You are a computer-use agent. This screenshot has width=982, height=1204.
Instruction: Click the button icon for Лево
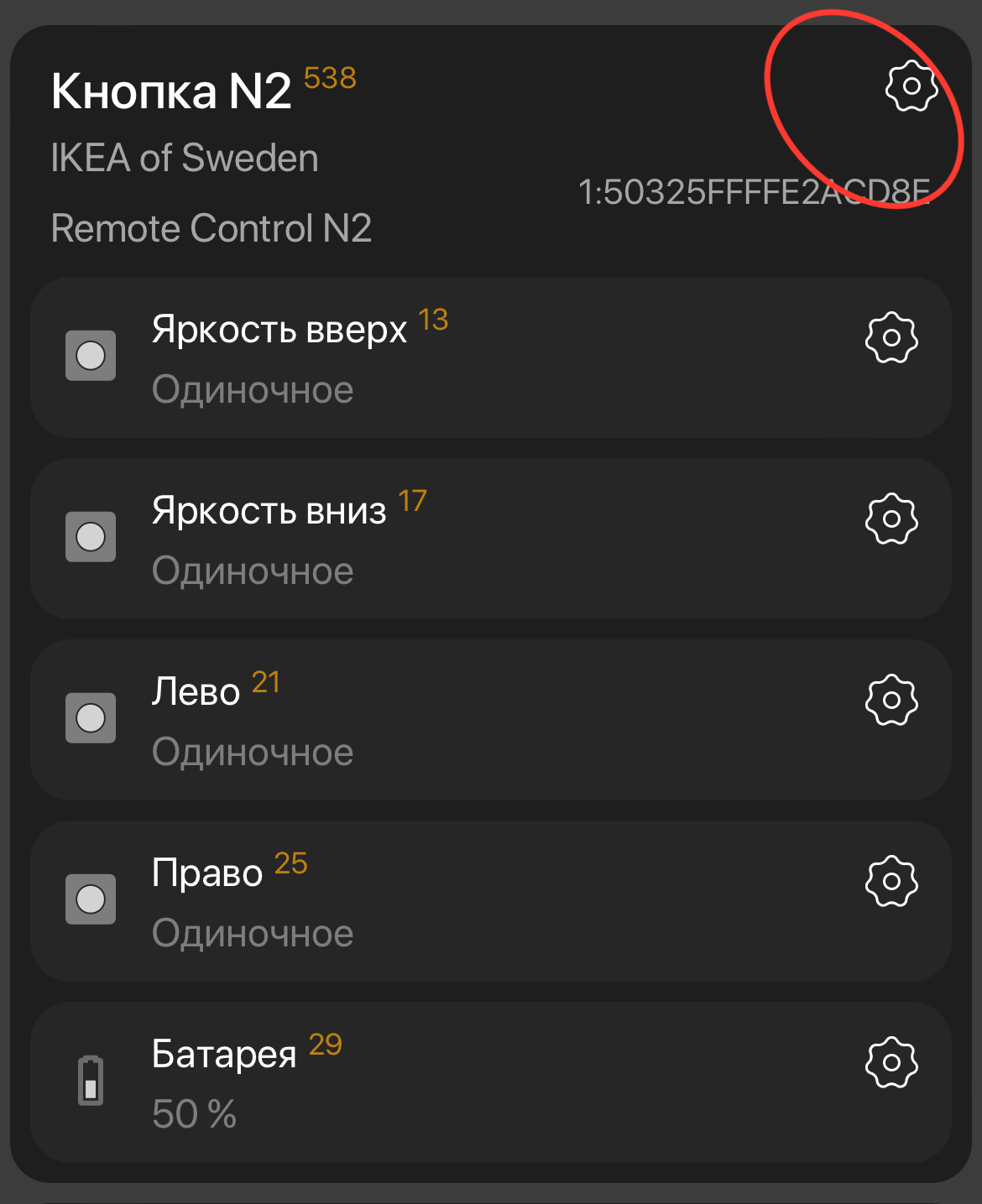pyautogui.click(x=91, y=717)
